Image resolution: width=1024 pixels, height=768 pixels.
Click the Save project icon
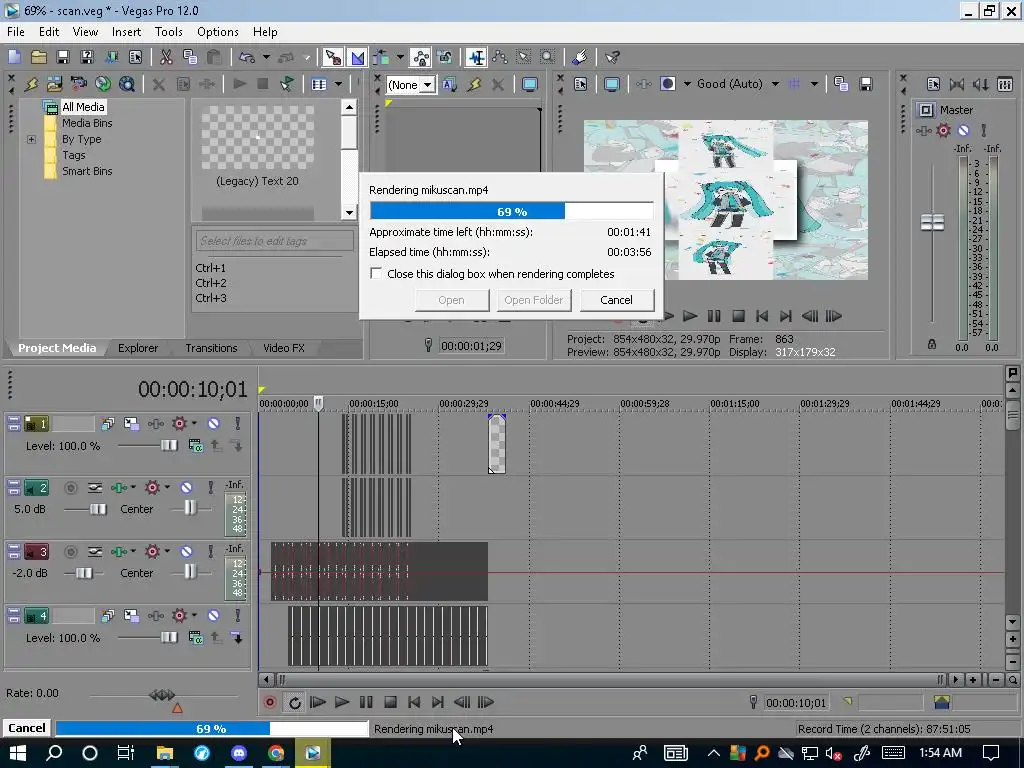(63, 57)
